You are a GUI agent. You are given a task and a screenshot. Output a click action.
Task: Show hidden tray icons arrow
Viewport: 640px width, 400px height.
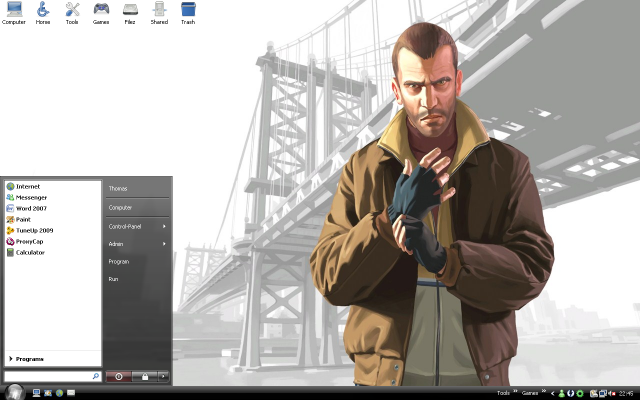[553, 393]
